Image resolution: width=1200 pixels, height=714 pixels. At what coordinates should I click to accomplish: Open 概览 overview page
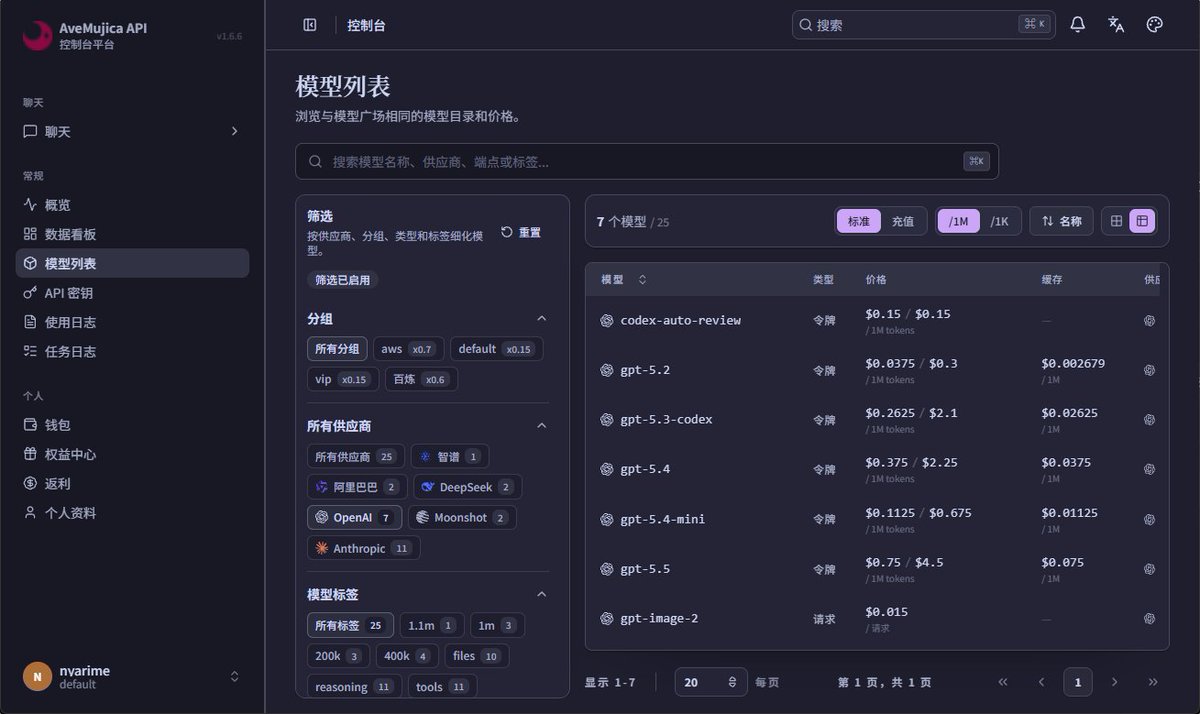tap(132, 205)
